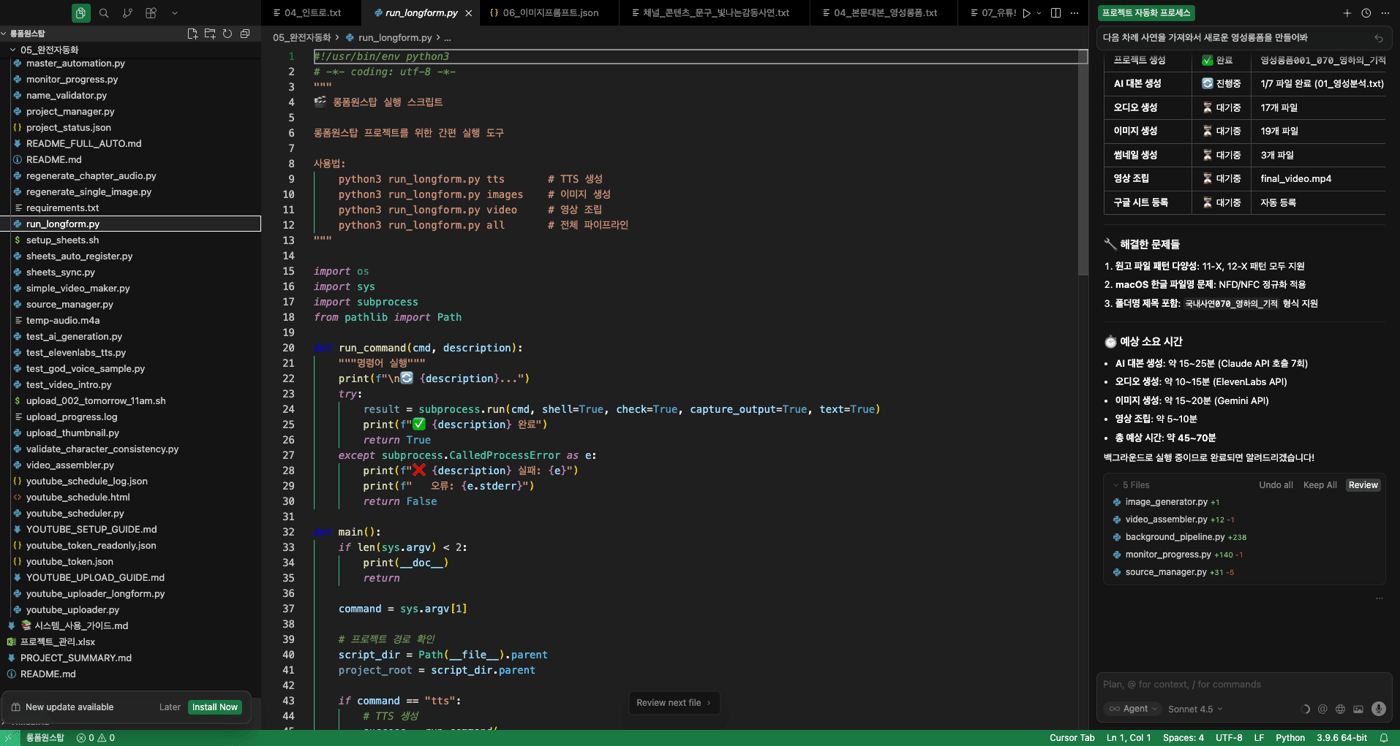
Task: Click the globe web search icon
Action: (1340, 709)
